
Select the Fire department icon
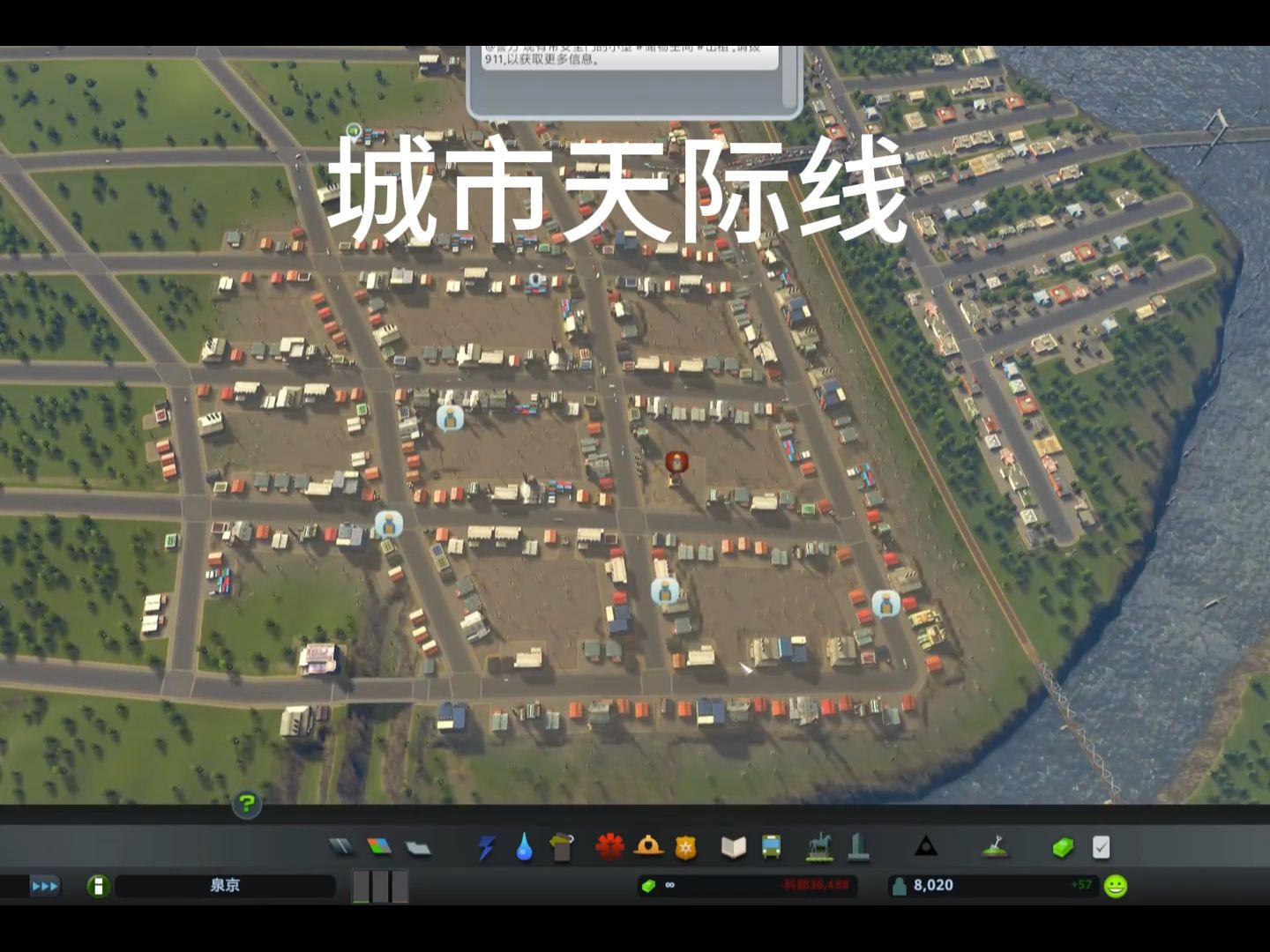pyautogui.click(x=647, y=848)
